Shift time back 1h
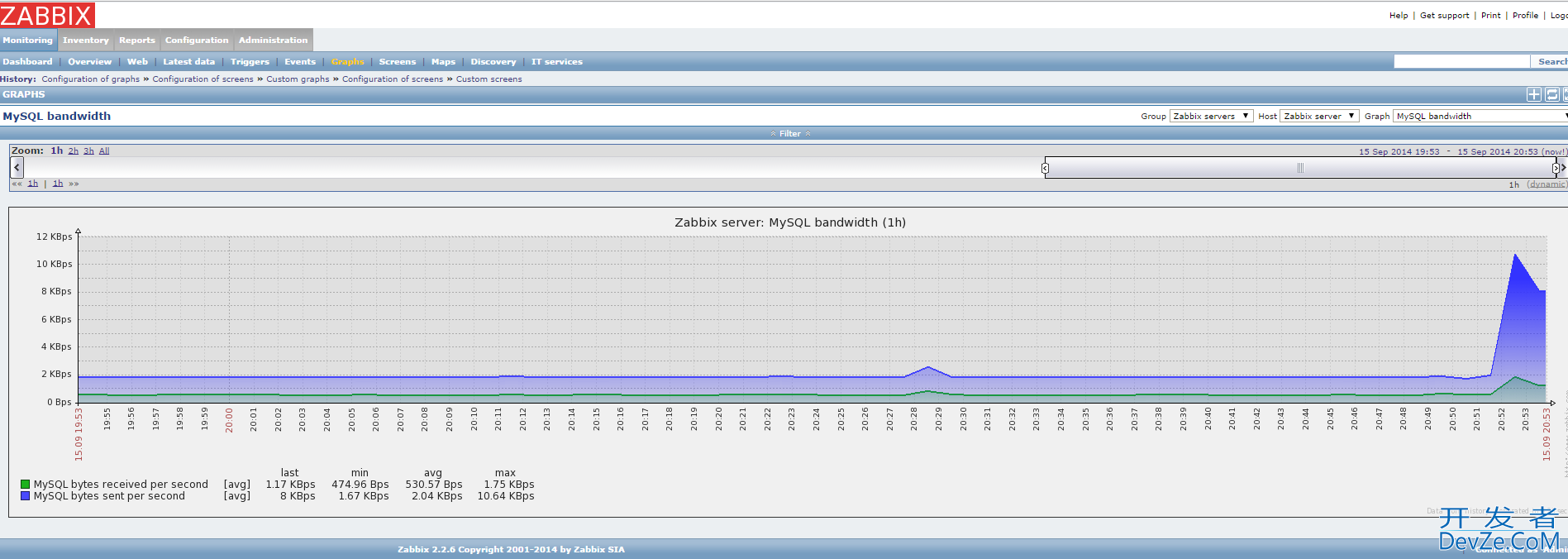 tap(33, 184)
